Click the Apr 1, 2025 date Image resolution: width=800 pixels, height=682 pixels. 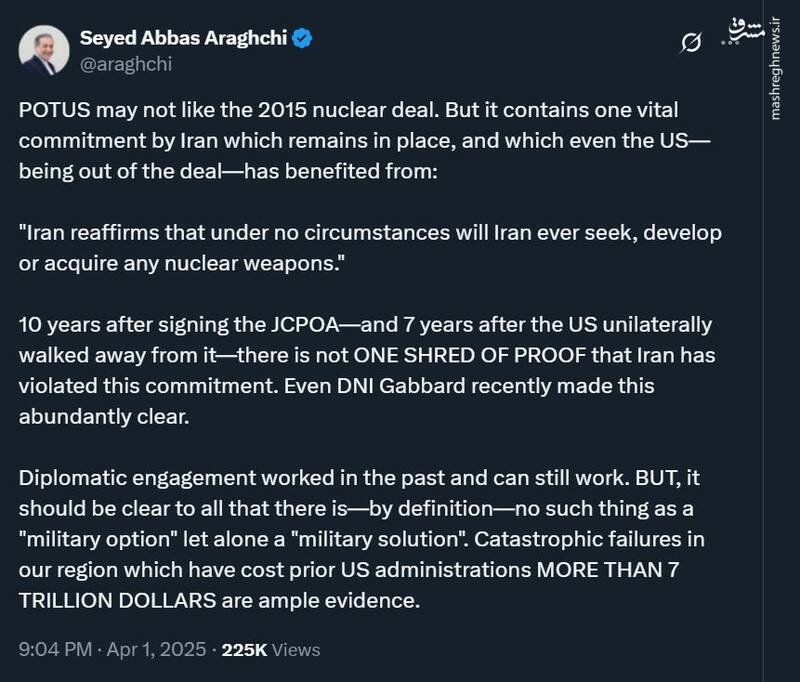[159, 649]
